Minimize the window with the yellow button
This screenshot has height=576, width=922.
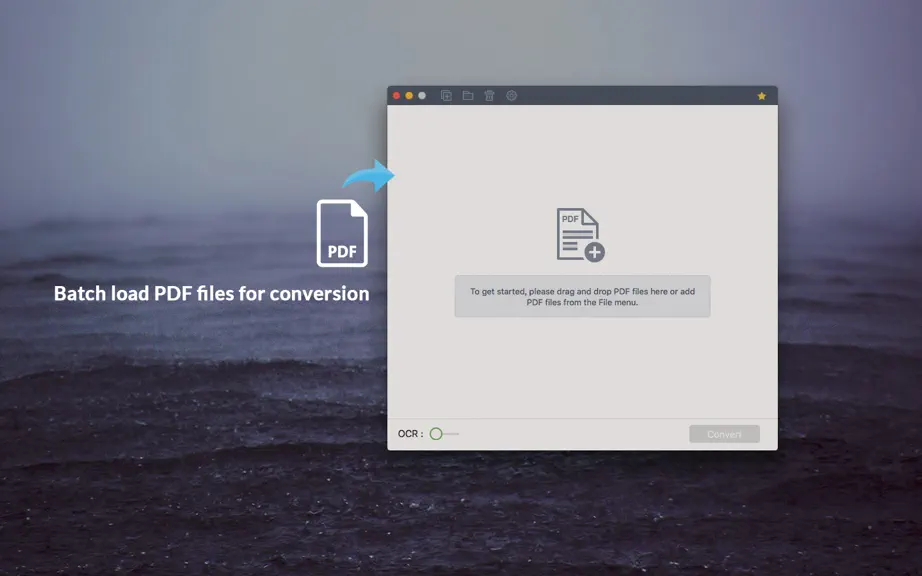pyautogui.click(x=409, y=96)
